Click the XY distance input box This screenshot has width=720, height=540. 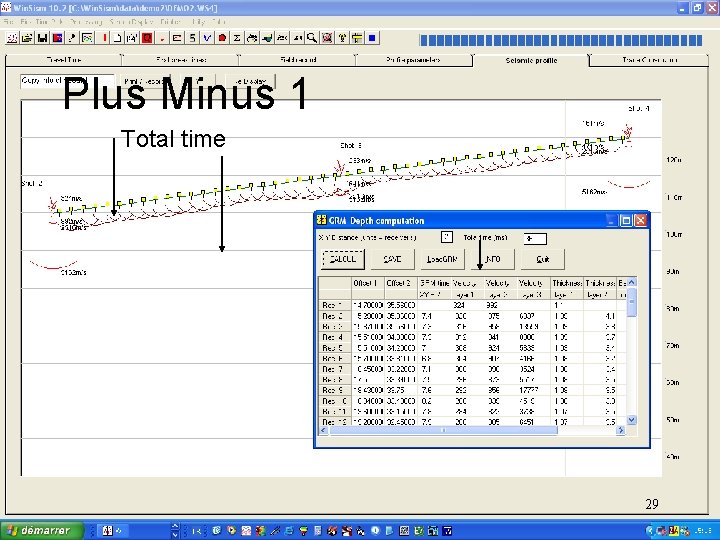[x=447, y=237]
